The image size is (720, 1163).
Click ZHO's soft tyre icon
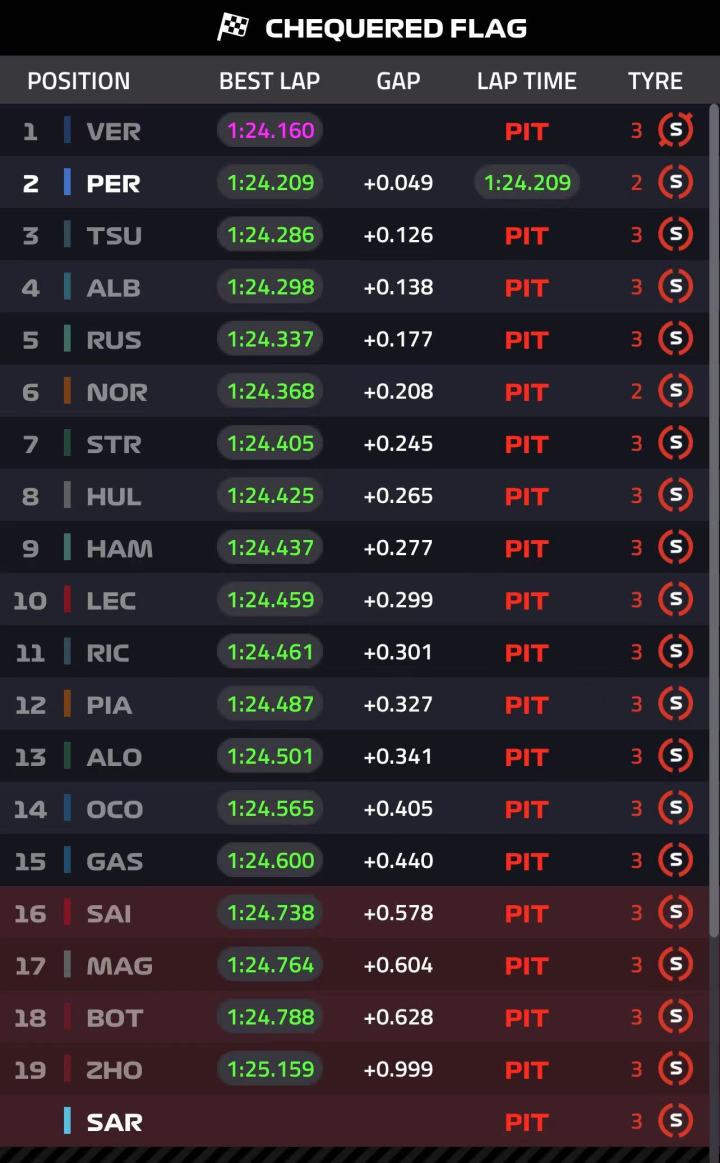click(676, 1069)
